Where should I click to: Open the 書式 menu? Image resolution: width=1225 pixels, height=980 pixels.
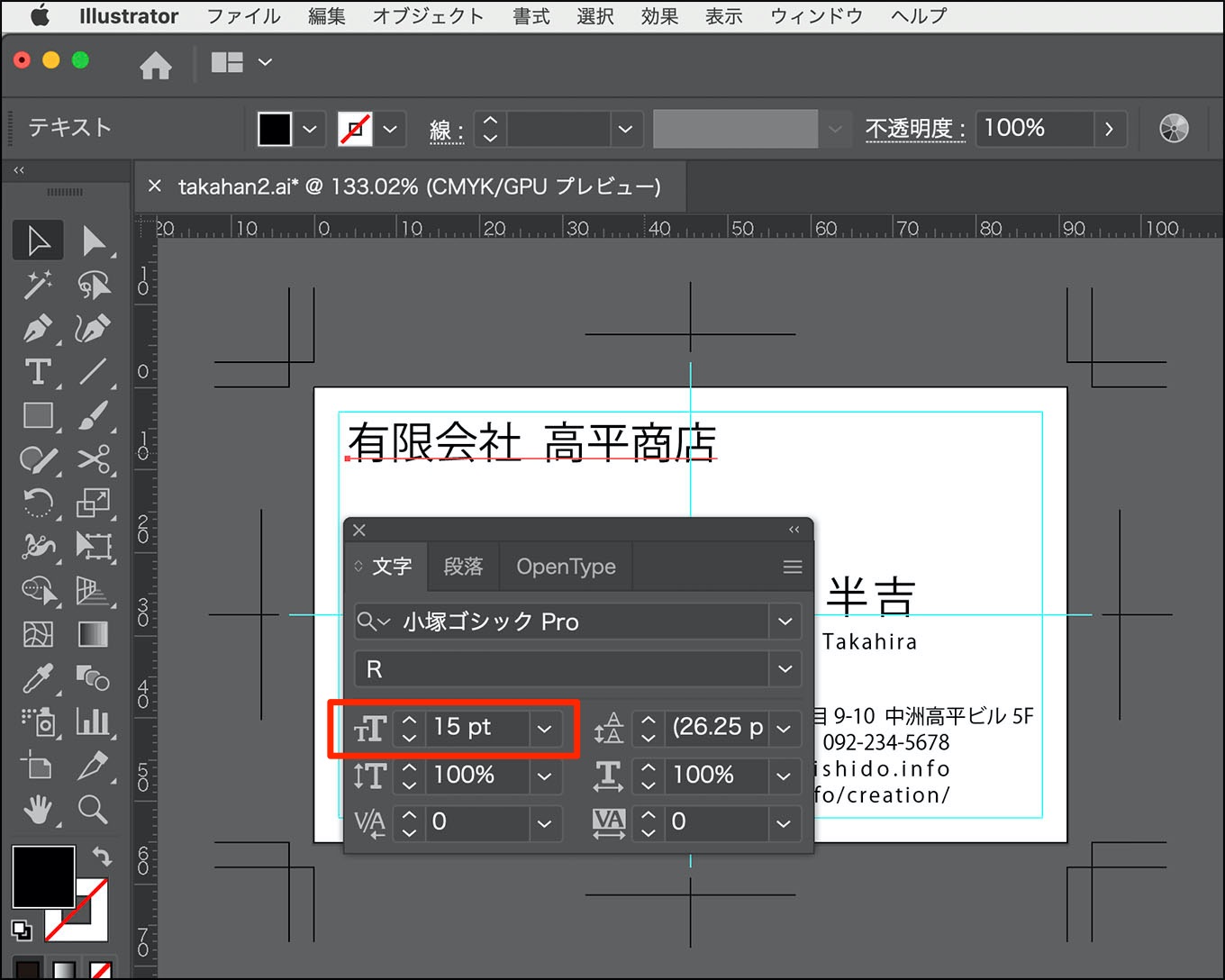[x=531, y=16]
